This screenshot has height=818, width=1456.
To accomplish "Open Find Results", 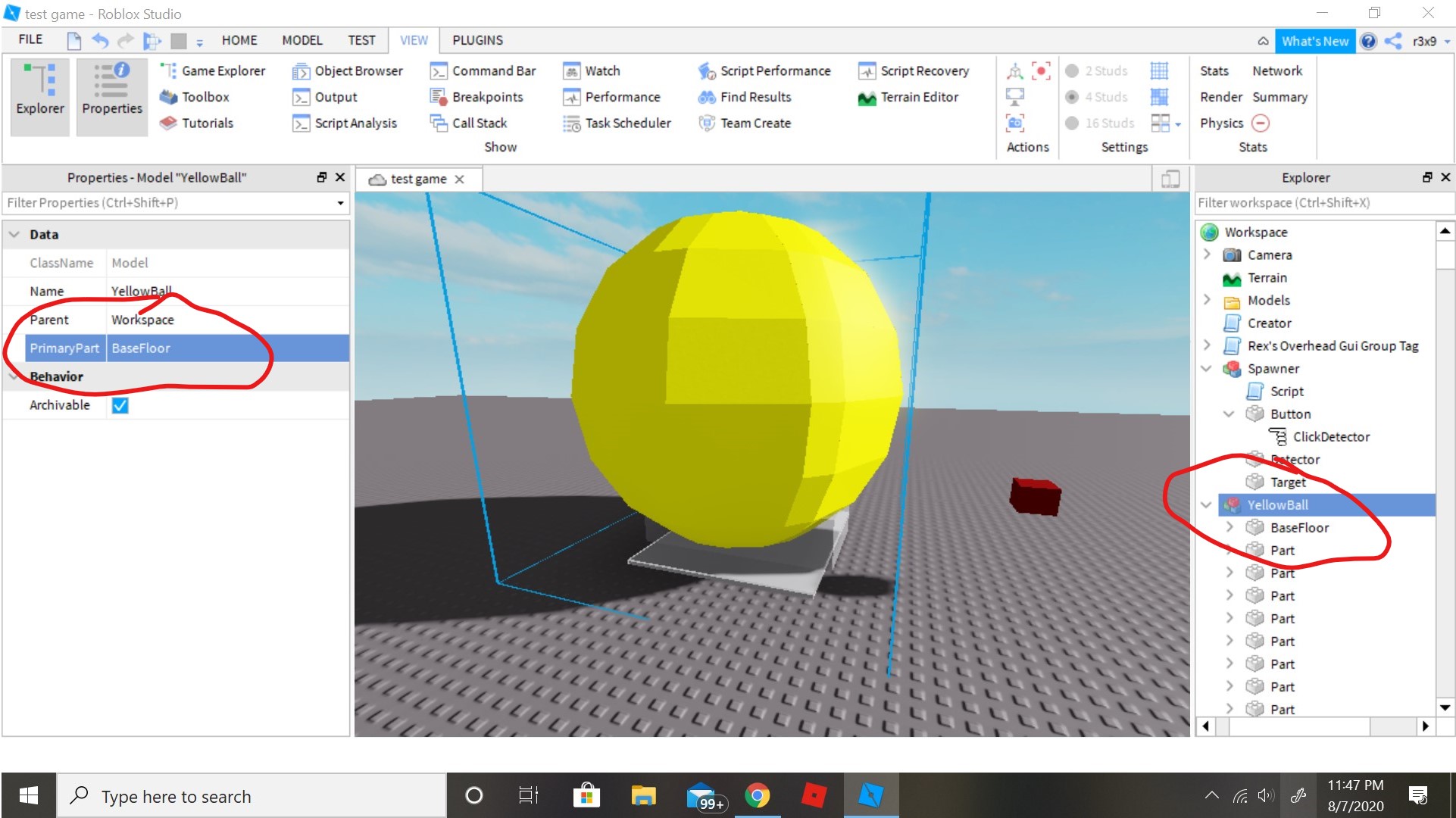I will (x=745, y=97).
